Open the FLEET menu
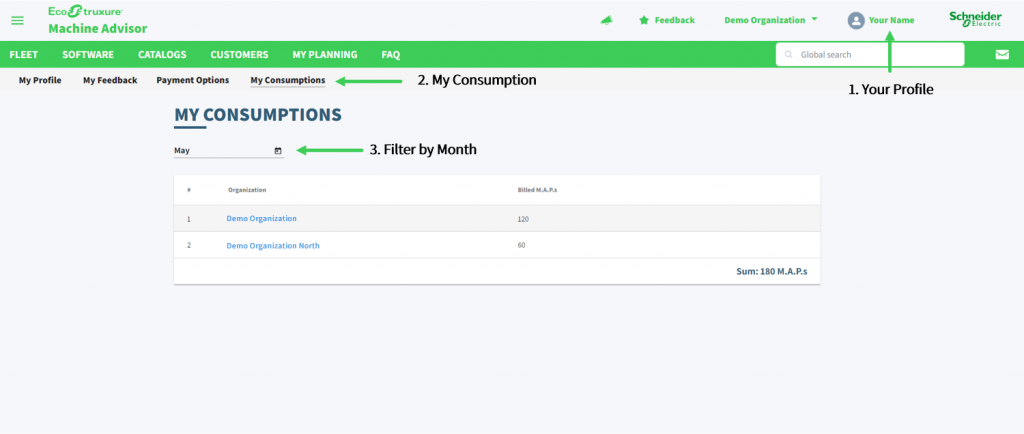Viewport: 1024px width, 434px height. [24, 55]
